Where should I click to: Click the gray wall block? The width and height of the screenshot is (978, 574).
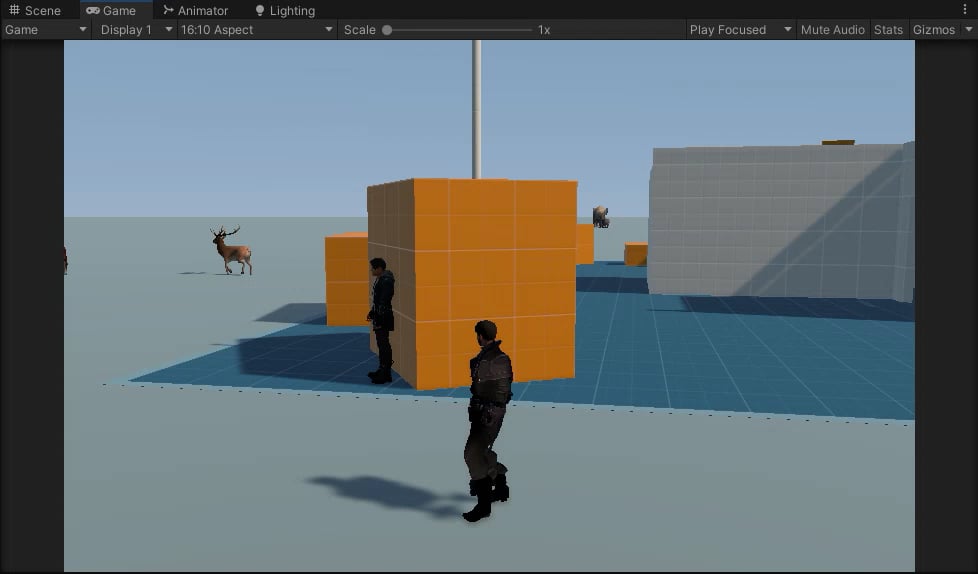pos(781,221)
